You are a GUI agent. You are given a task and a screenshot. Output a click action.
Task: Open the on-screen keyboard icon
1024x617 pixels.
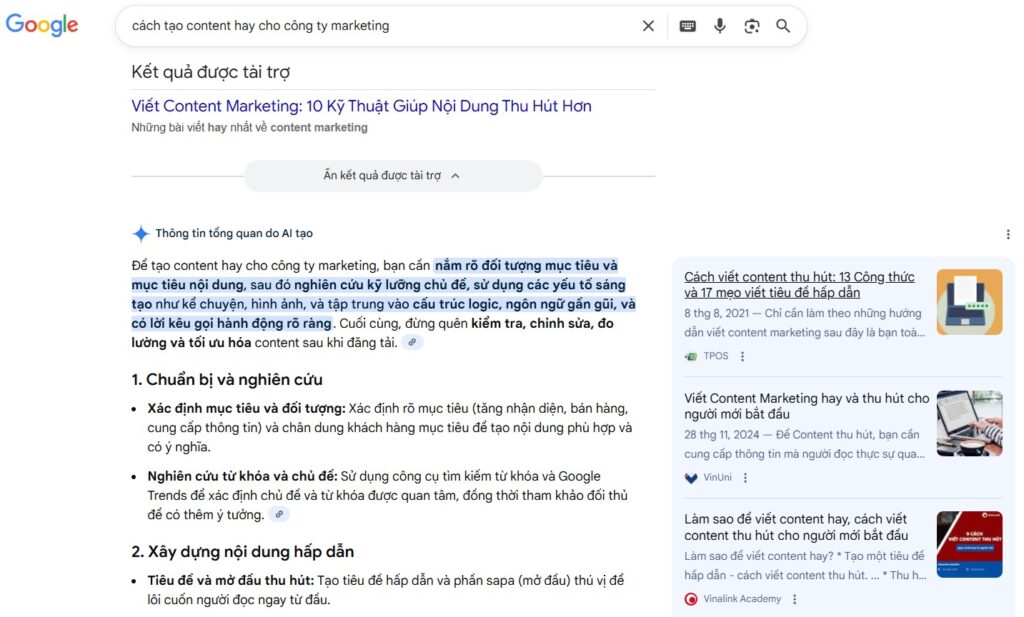(687, 26)
